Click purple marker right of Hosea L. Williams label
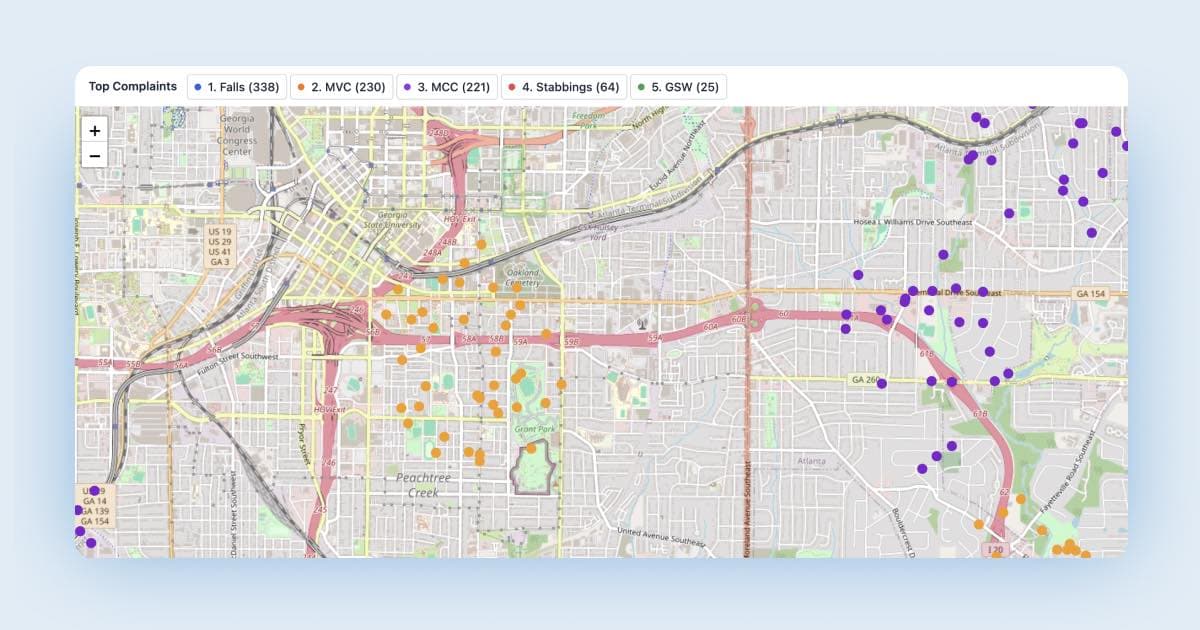 (x=1009, y=213)
